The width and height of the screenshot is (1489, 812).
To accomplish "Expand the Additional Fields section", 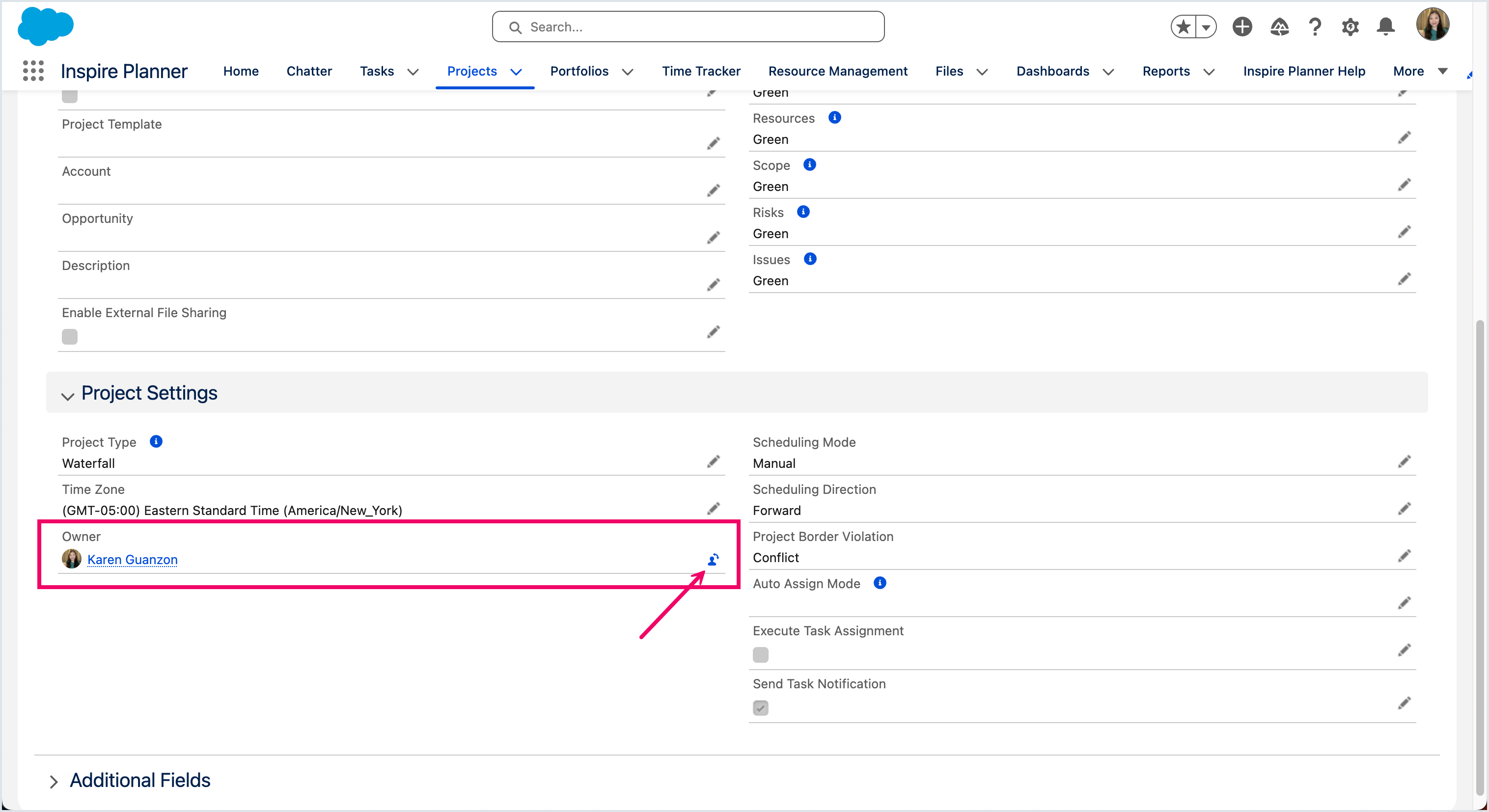I will click(54, 782).
